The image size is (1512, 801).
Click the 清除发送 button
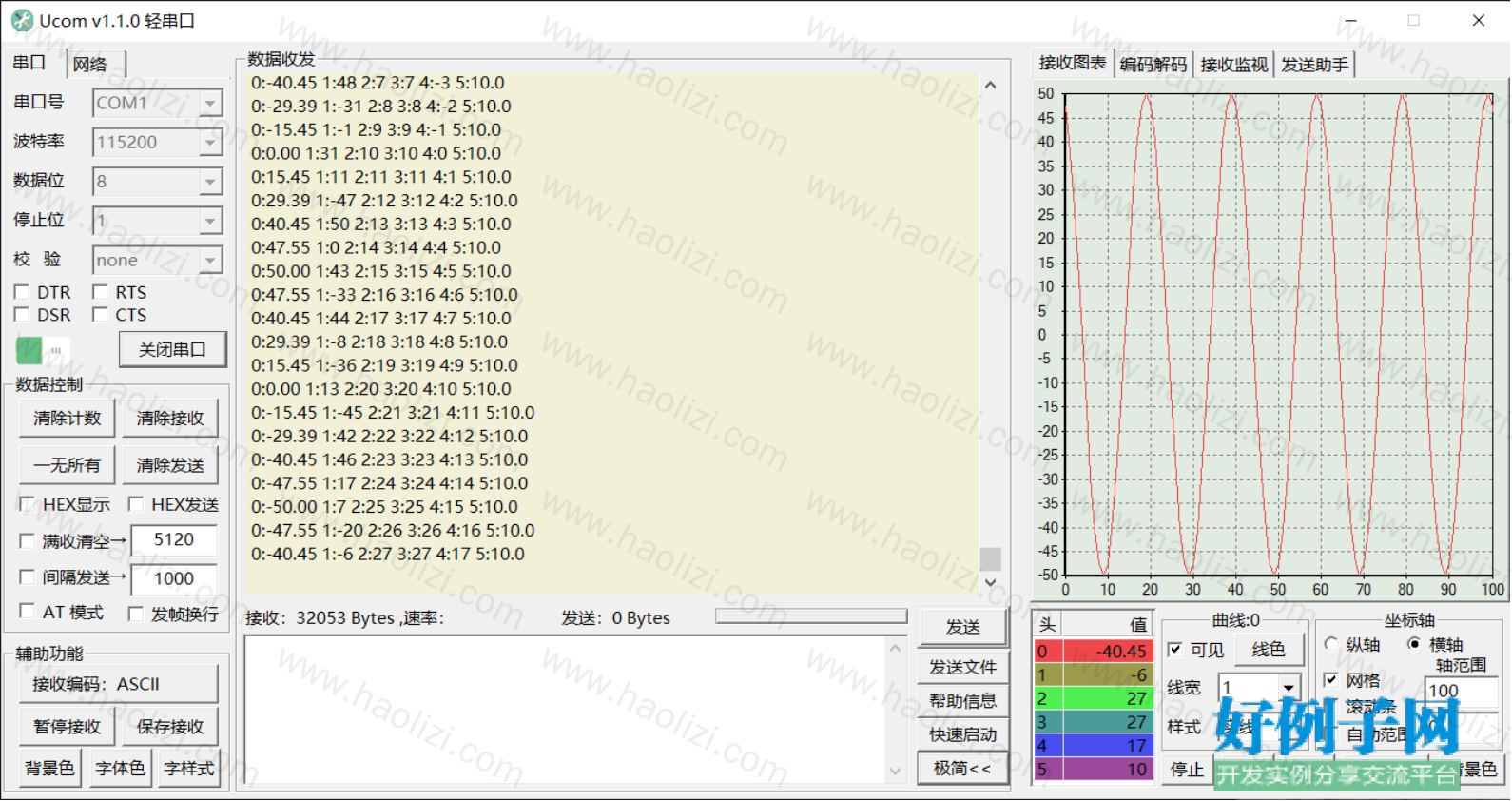tap(170, 465)
